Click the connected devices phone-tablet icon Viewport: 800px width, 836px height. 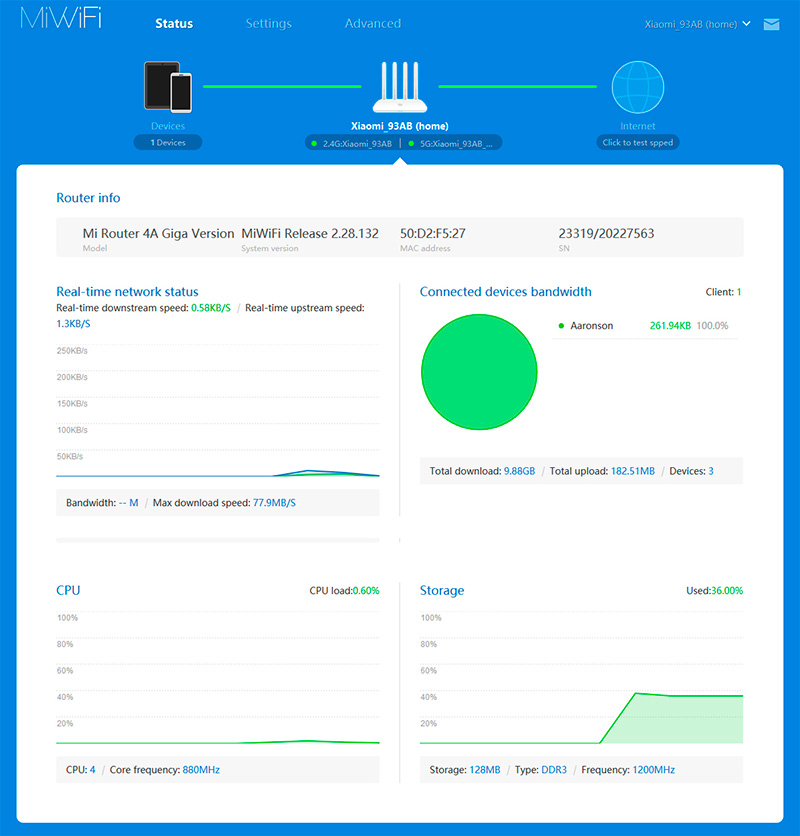coord(167,87)
